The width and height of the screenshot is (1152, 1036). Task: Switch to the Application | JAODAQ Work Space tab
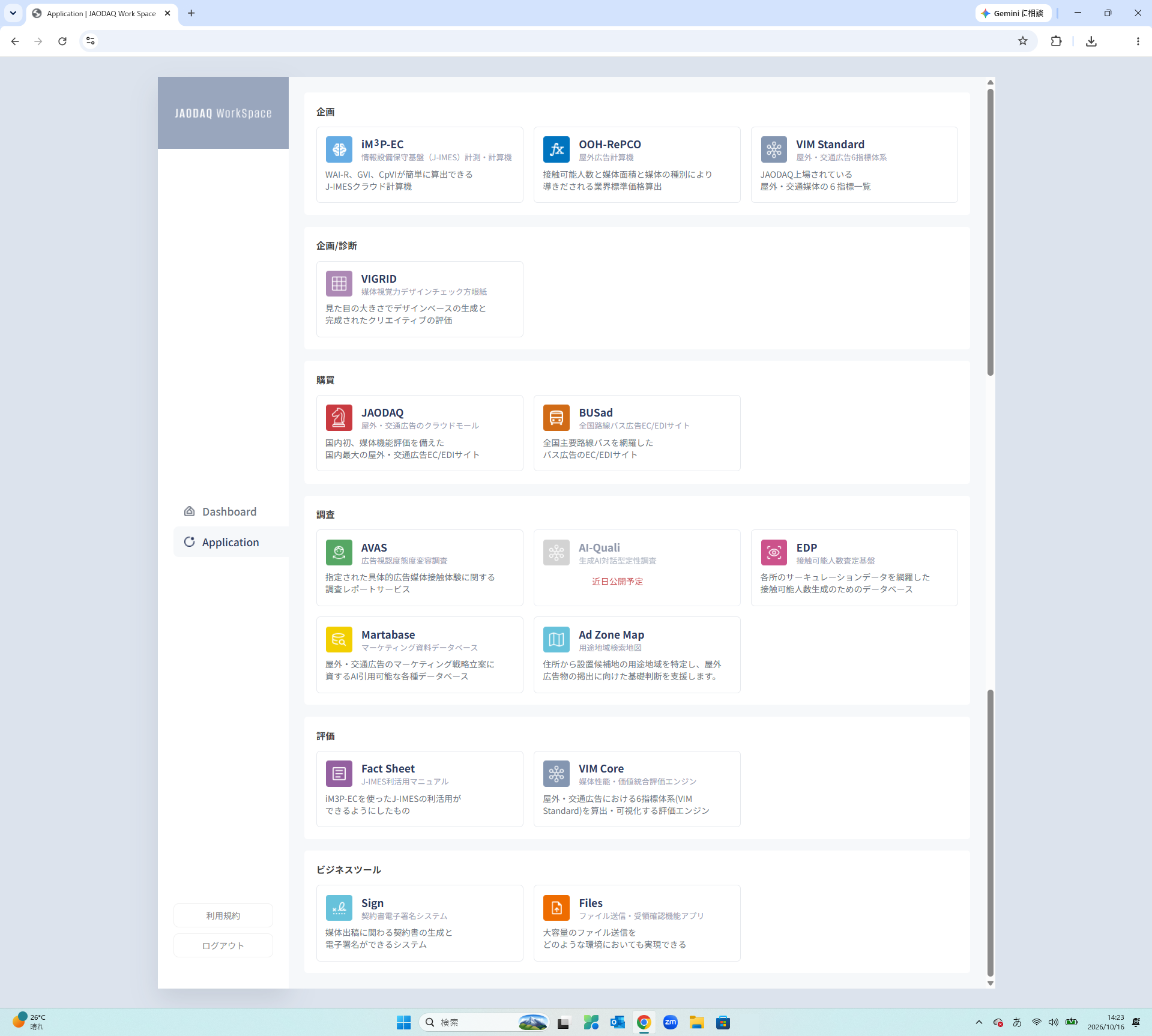pyautogui.click(x=102, y=13)
